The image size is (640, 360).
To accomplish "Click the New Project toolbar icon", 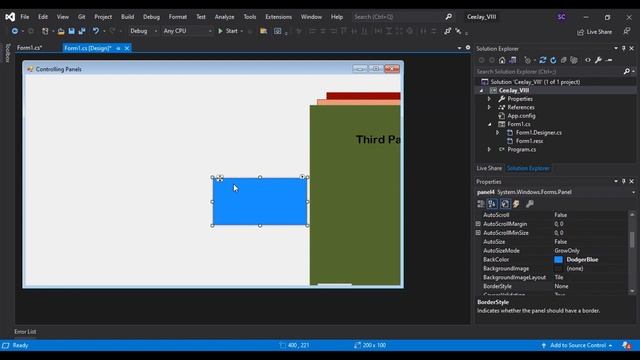I will pos(45,31).
